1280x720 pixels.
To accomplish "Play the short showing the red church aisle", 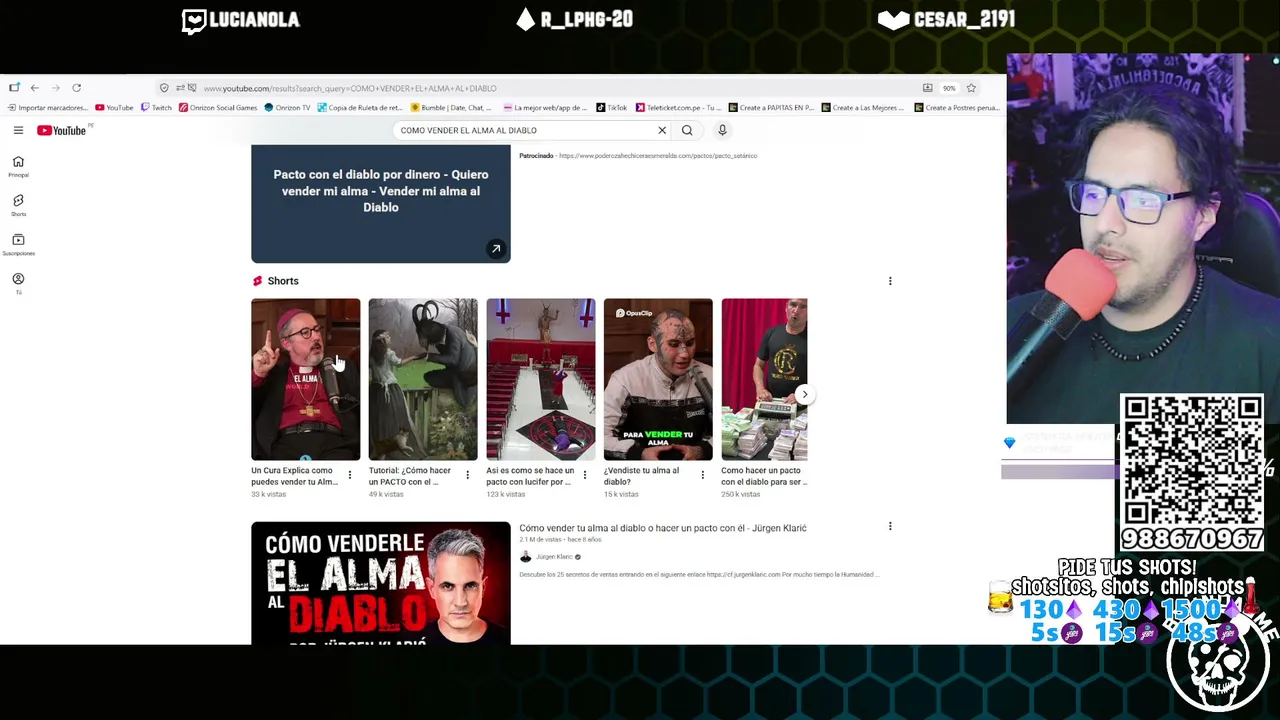I will click(x=541, y=379).
